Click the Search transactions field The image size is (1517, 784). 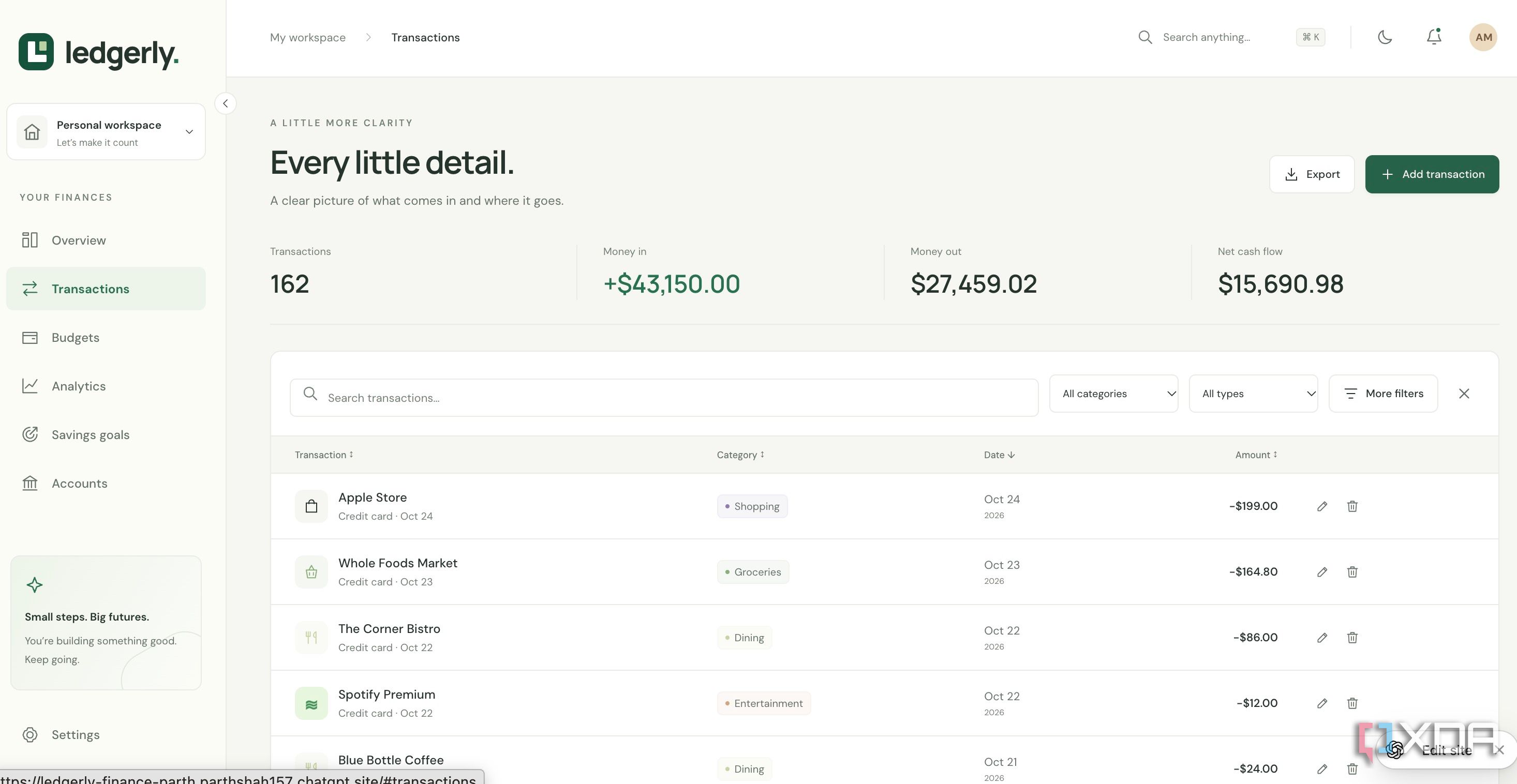pyautogui.click(x=664, y=398)
